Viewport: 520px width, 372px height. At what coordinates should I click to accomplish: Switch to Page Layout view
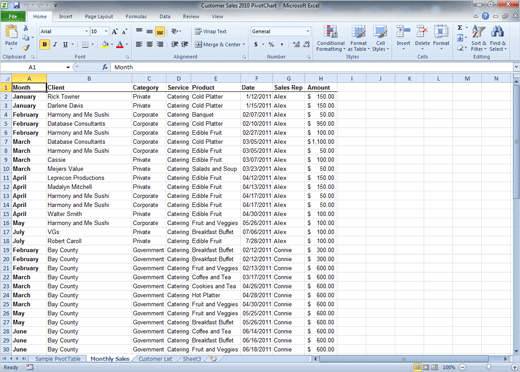pyautogui.click(x=426, y=367)
